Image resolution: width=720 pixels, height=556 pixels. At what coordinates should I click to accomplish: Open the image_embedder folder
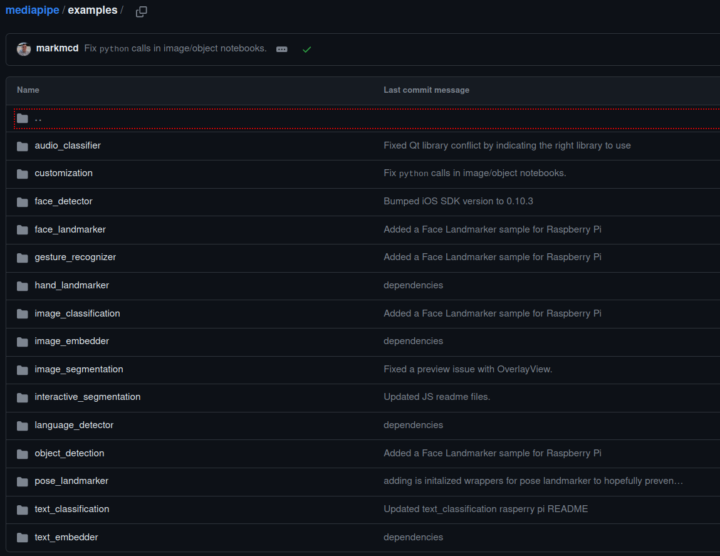tap(72, 341)
